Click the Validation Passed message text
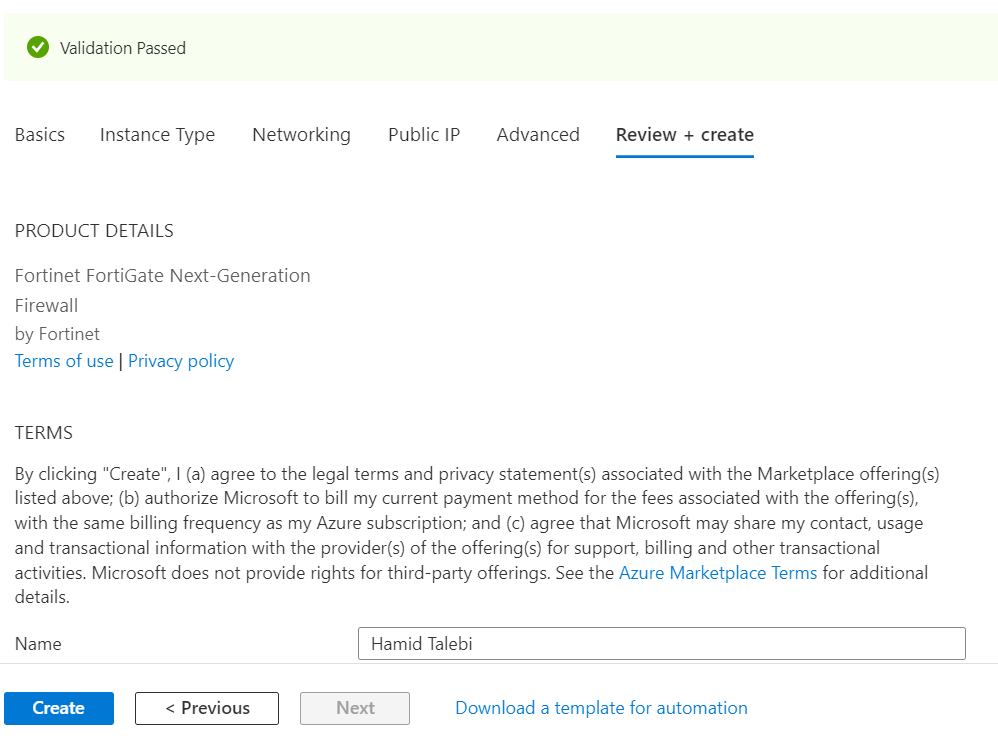The height and width of the screenshot is (743, 998). pos(123,48)
